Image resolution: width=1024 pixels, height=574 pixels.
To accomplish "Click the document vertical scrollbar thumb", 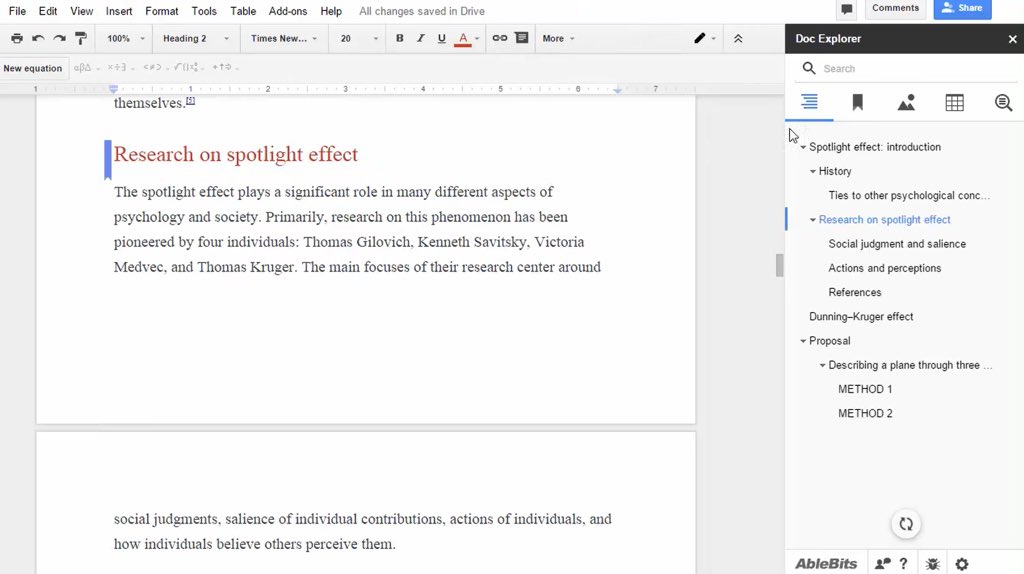I will [x=779, y=265].
